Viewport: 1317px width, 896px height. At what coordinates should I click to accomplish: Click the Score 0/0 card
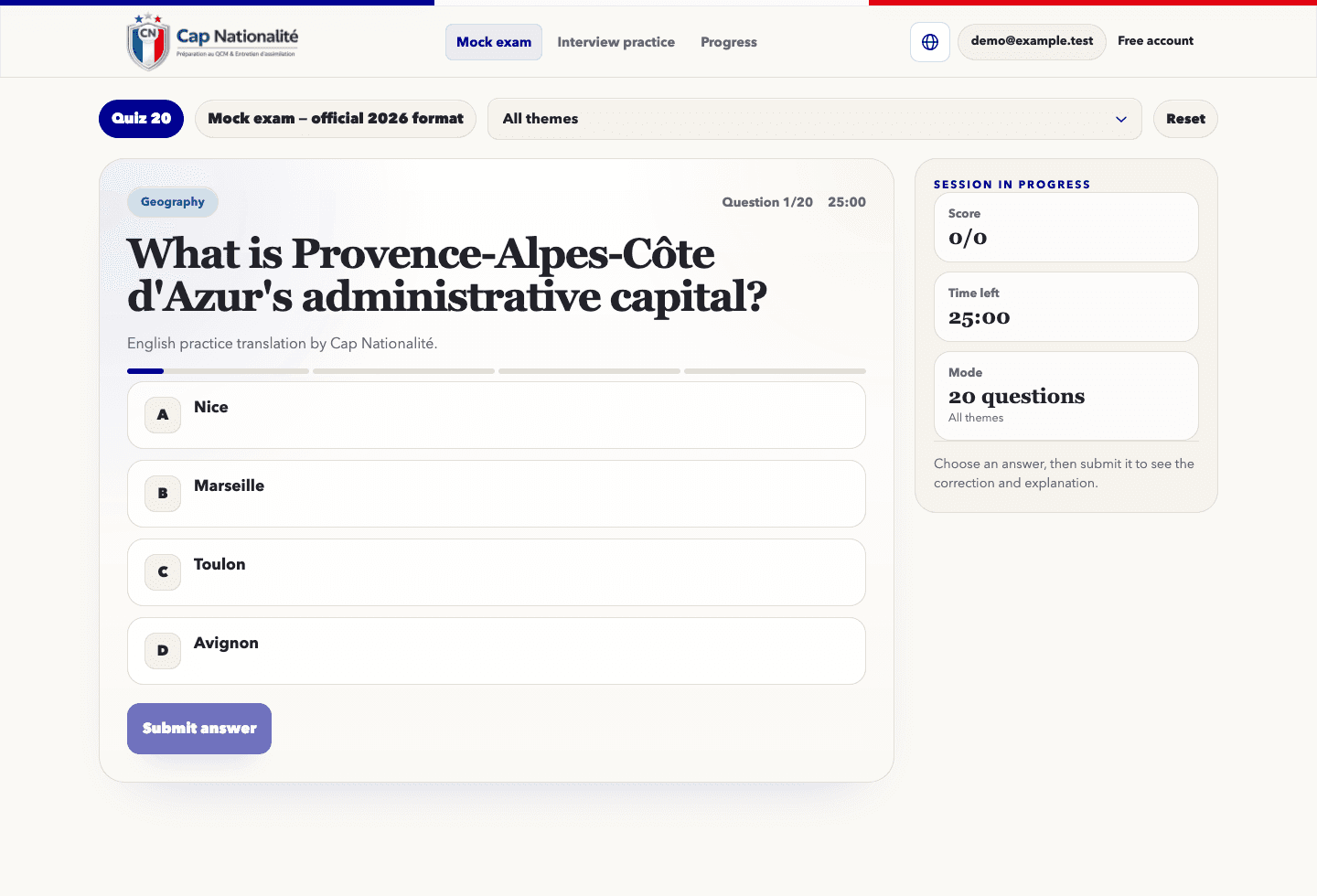click(1066, 228)
